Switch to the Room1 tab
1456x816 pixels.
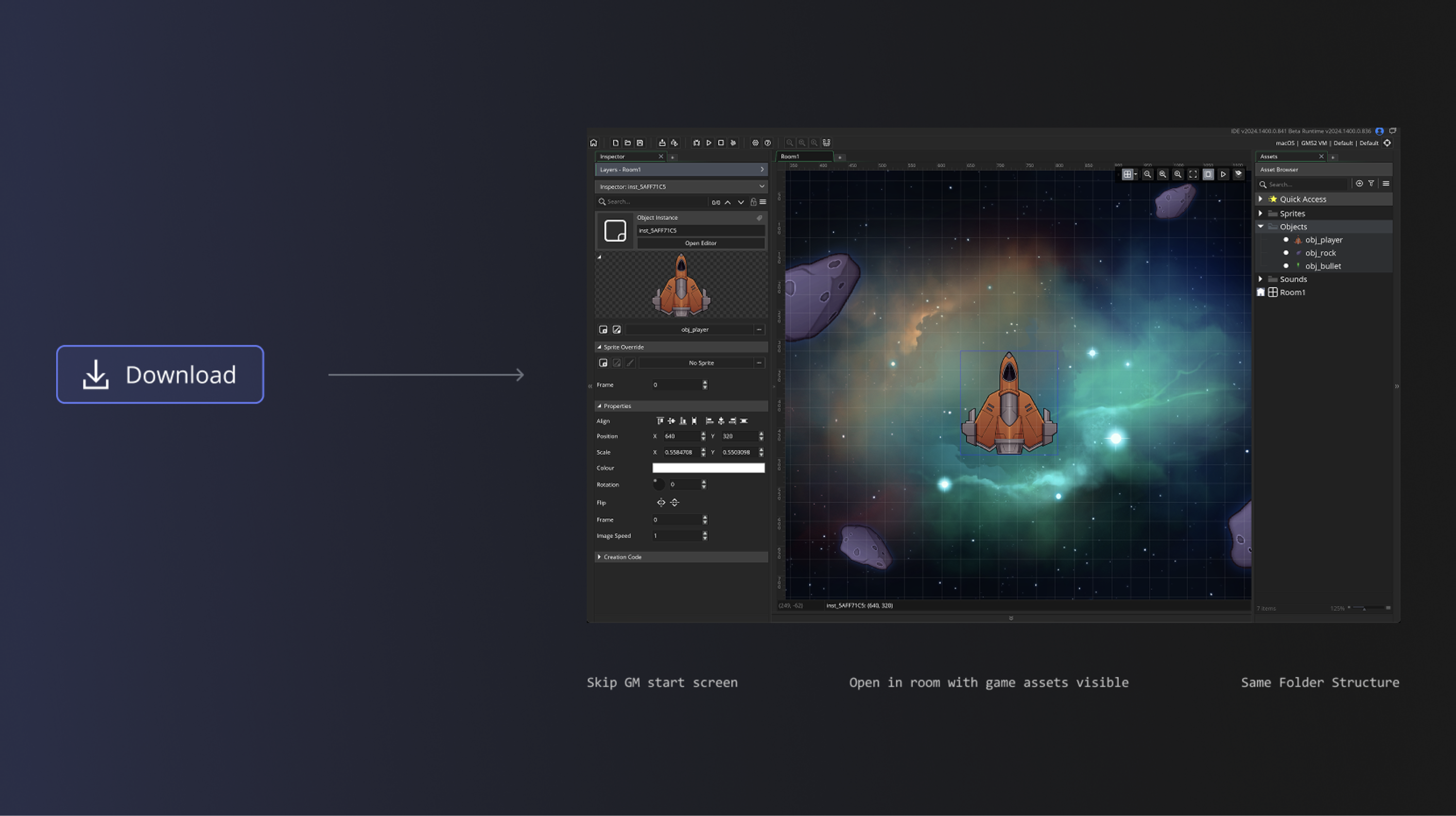[x=790, y=157]
